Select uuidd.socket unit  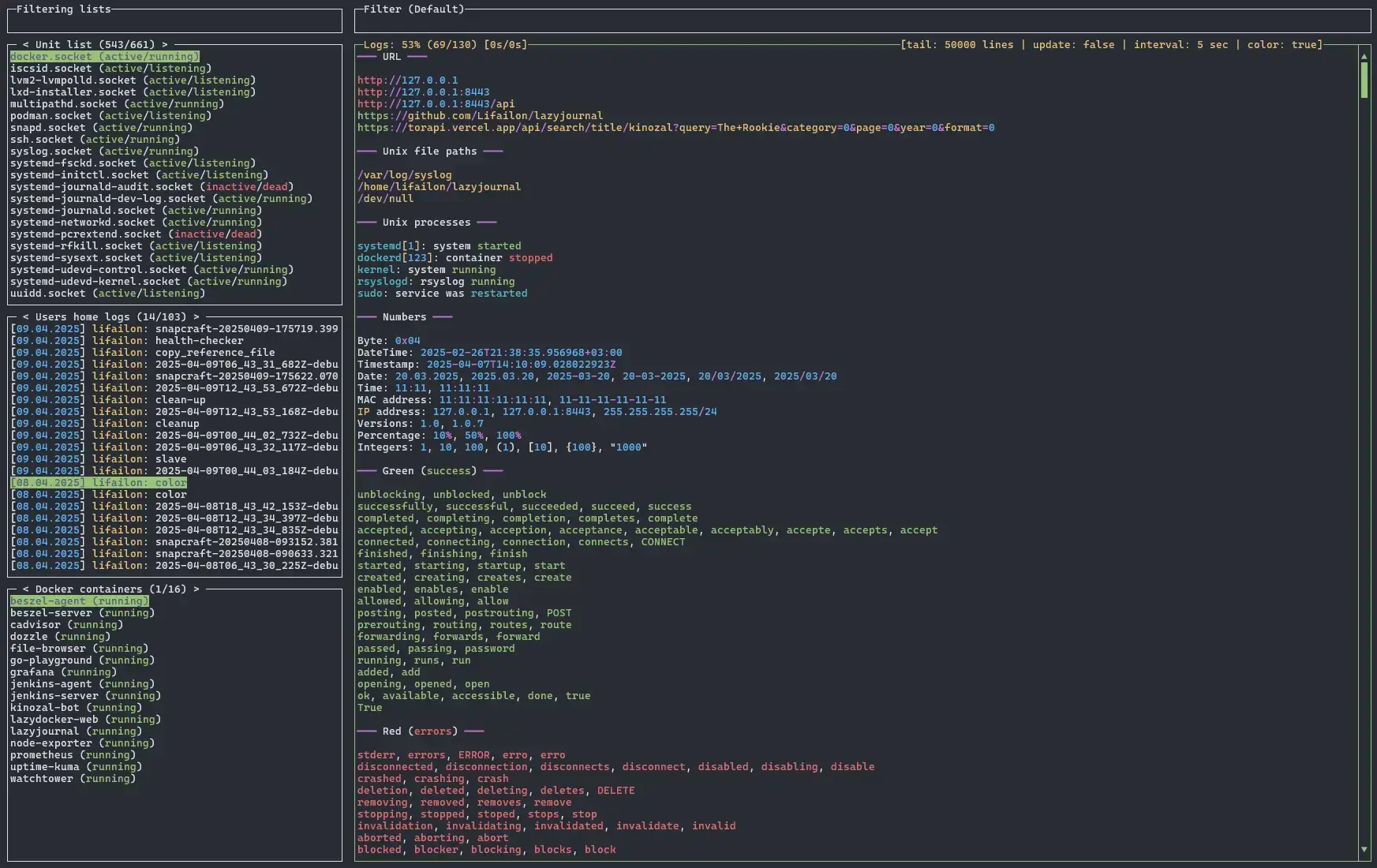click(x=108, y=294)
